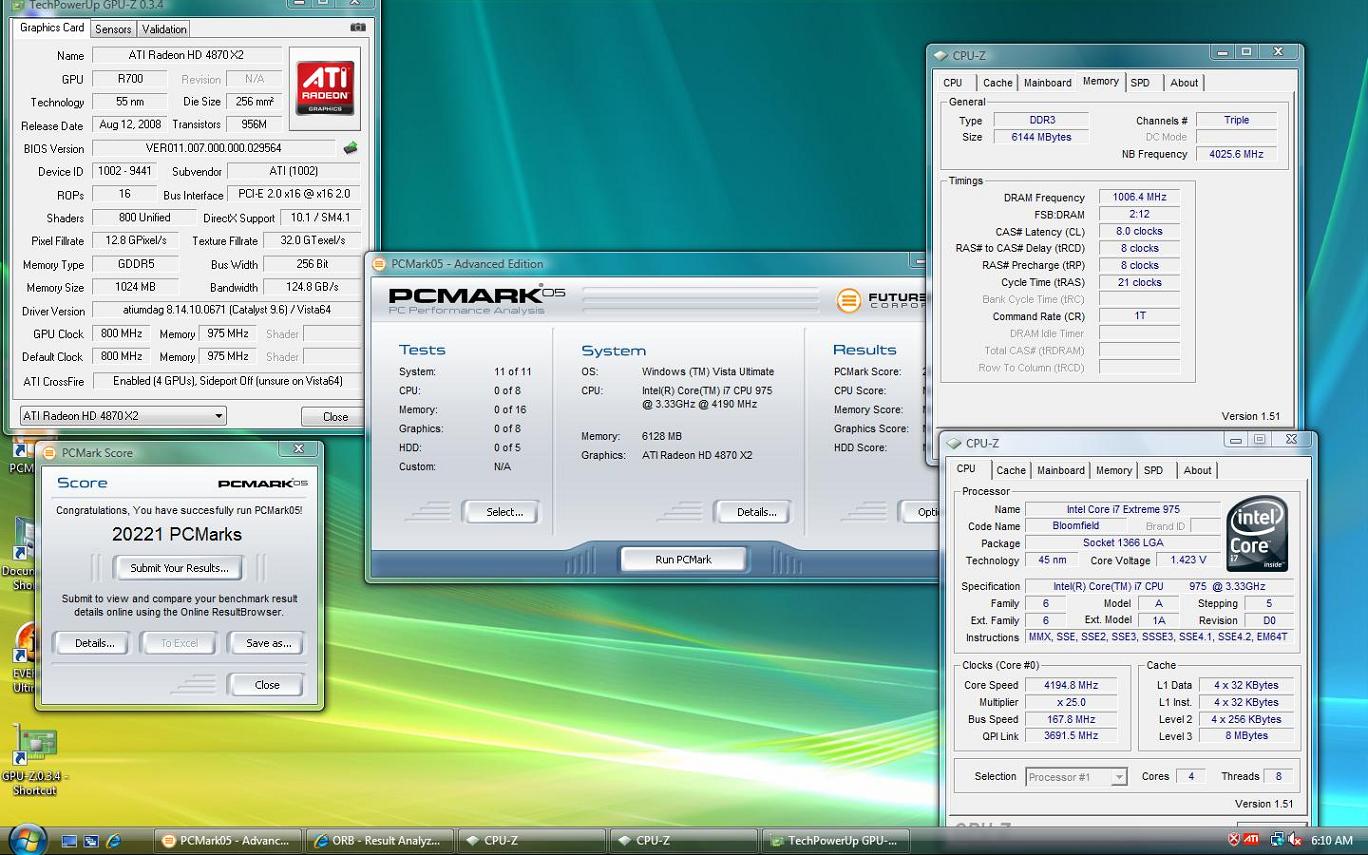Switch to the Sensors tab in GPU-Z

click(113, 29)
